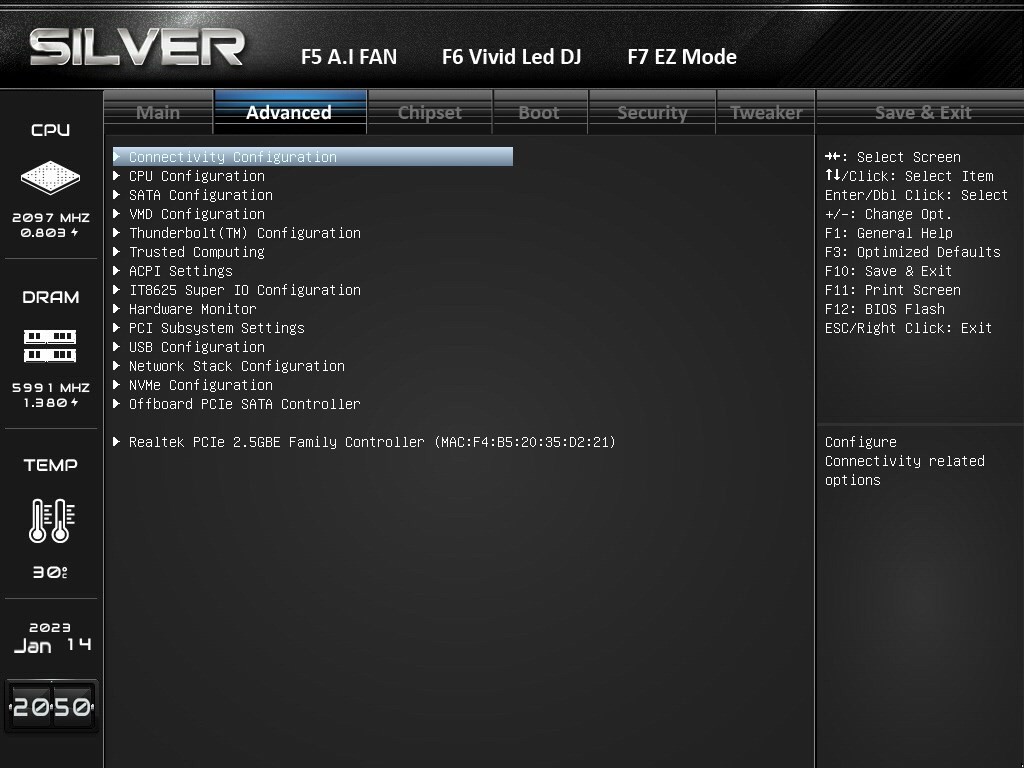Click the ESC/Right Click: Exit hint
The height and width of the screenshot is (768, 1024).
pos(908,328)
